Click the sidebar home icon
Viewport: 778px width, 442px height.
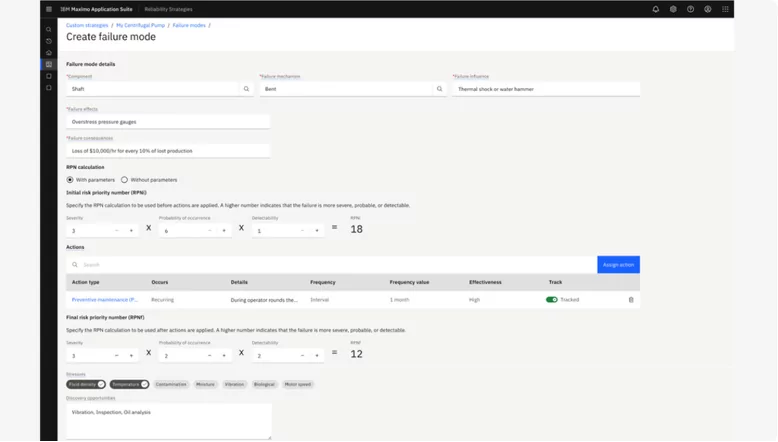click(x=49, y=53)
